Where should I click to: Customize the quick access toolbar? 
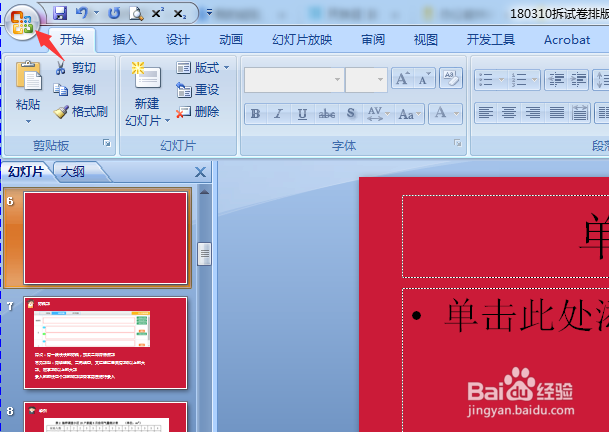[209, 13]
